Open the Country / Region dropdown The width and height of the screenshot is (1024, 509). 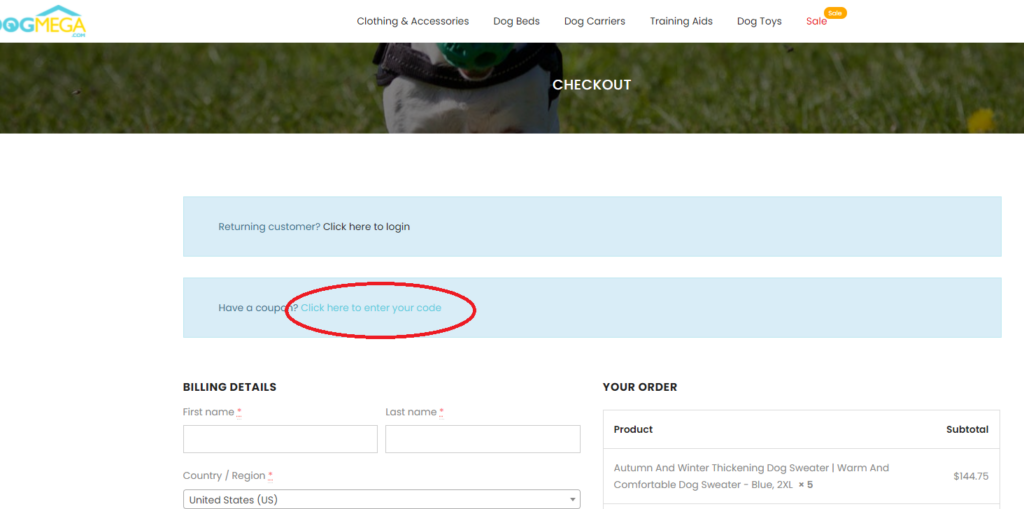click(x=381, y=500)
